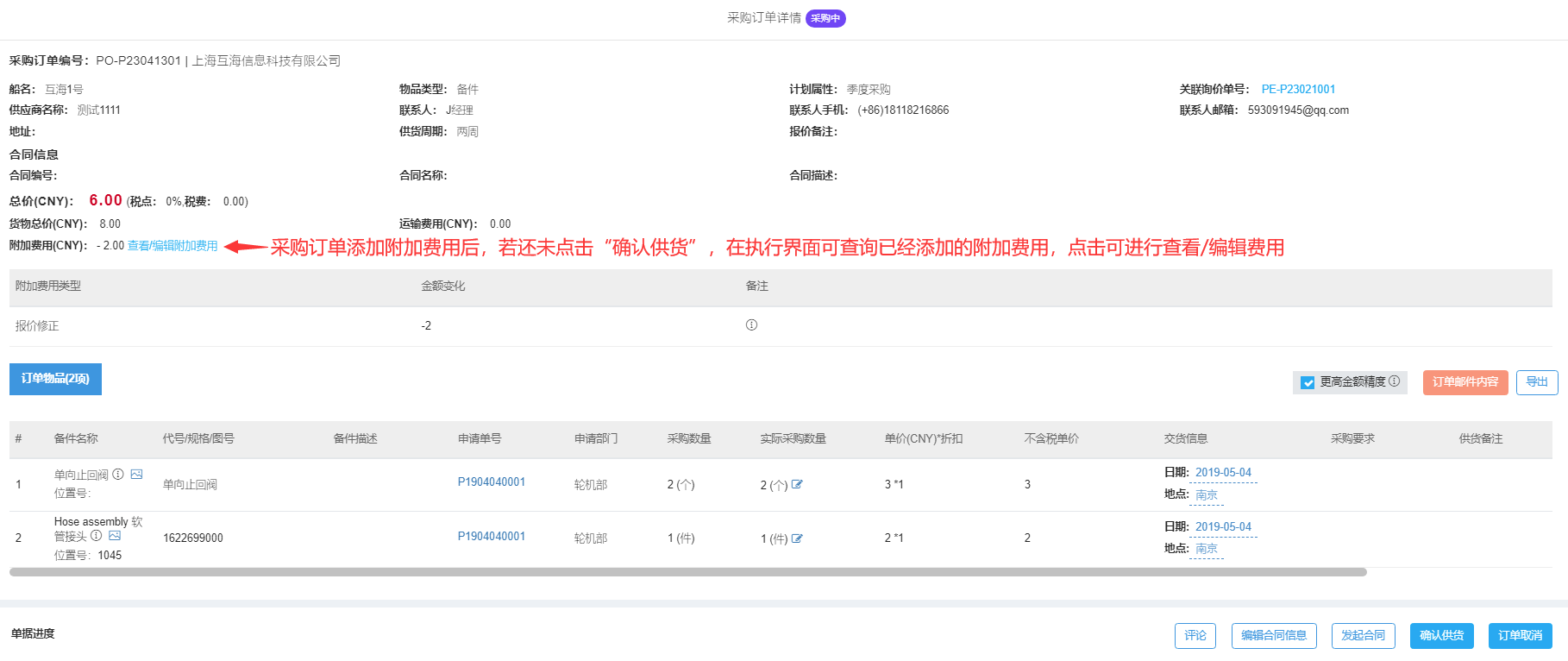Click 订单取消 button

coord(1521,636)
